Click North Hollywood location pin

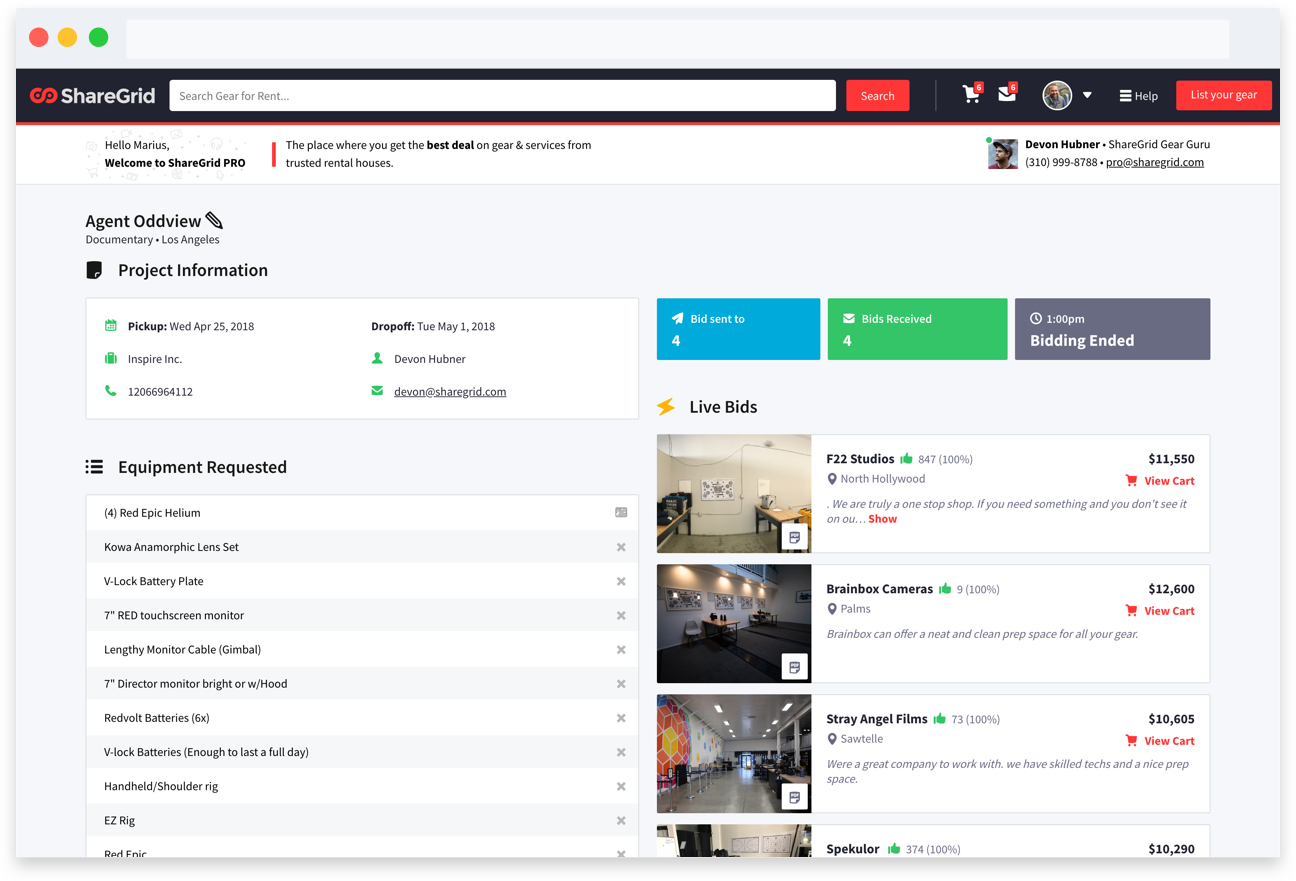[832, 479]
